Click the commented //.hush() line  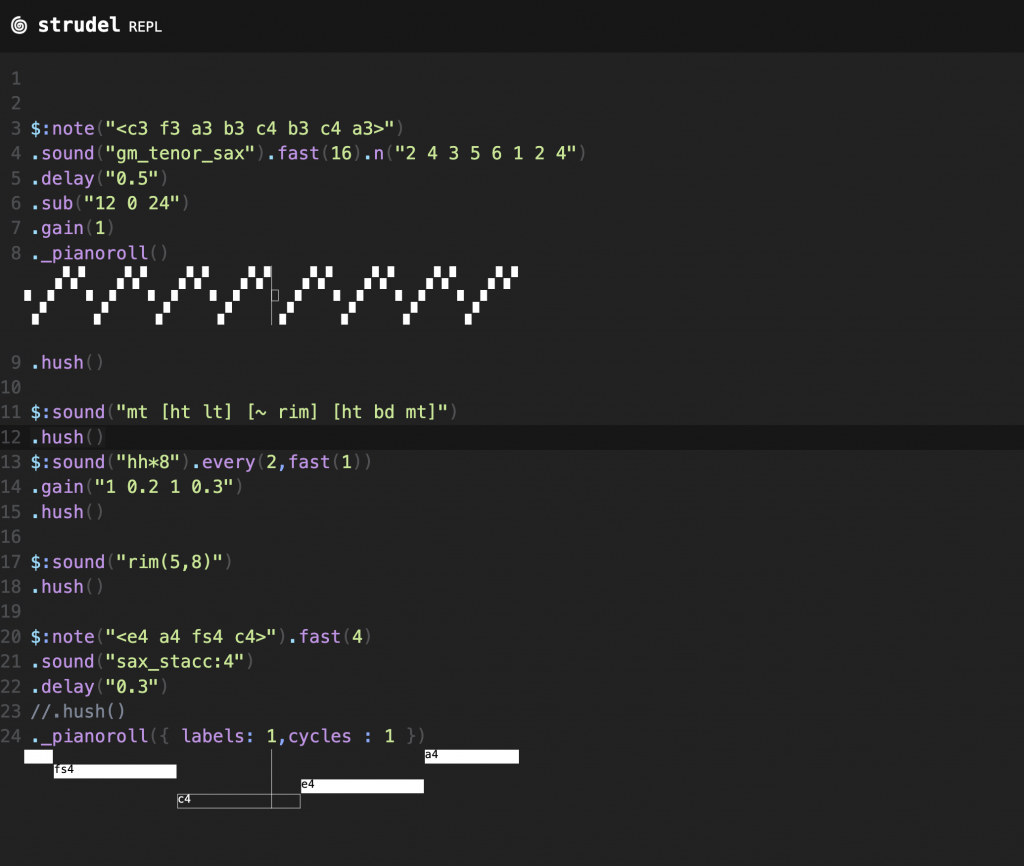[x=78, y=711]
